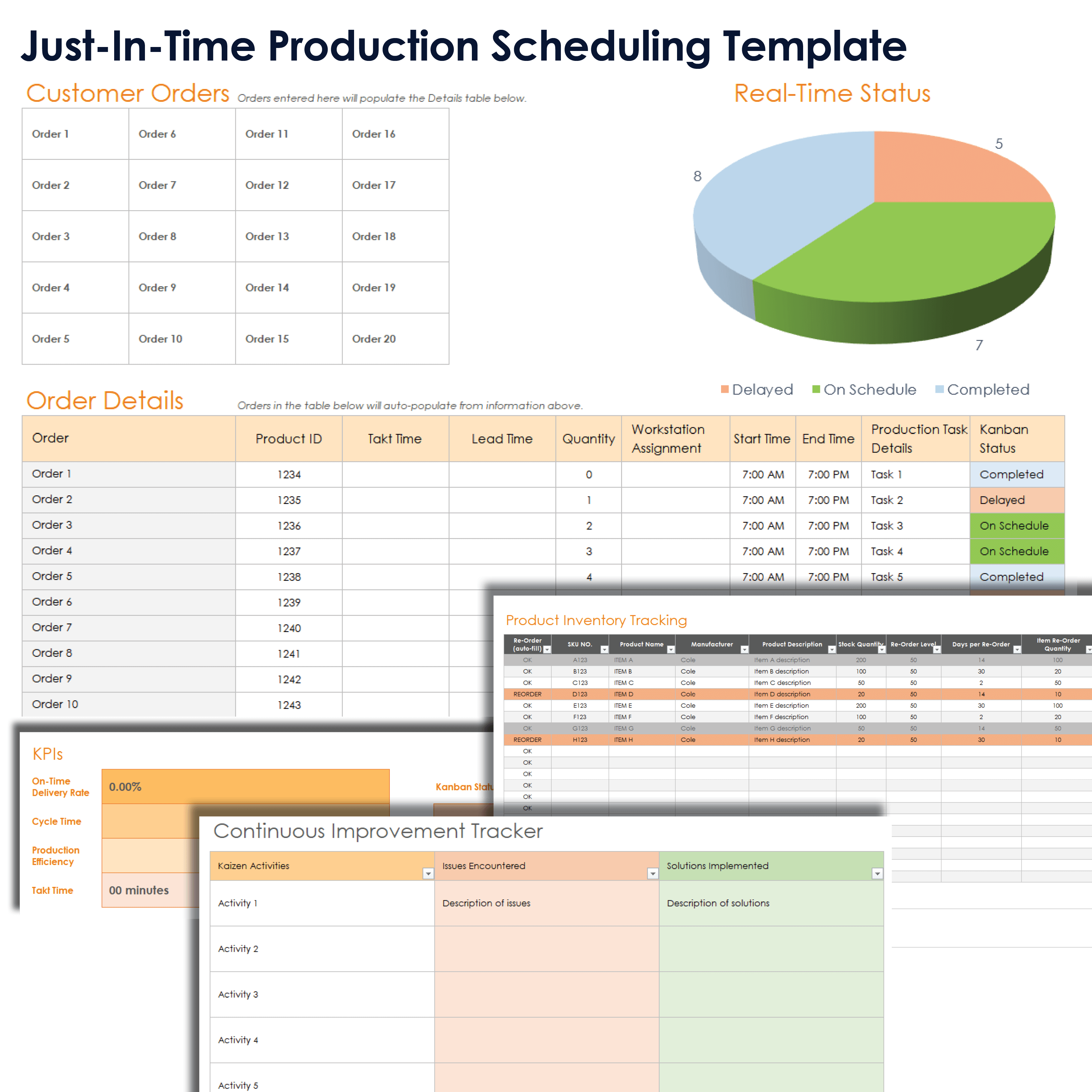
Task: Select the Order 6 cell in Customer Orders
Action: tap(182, 134)
